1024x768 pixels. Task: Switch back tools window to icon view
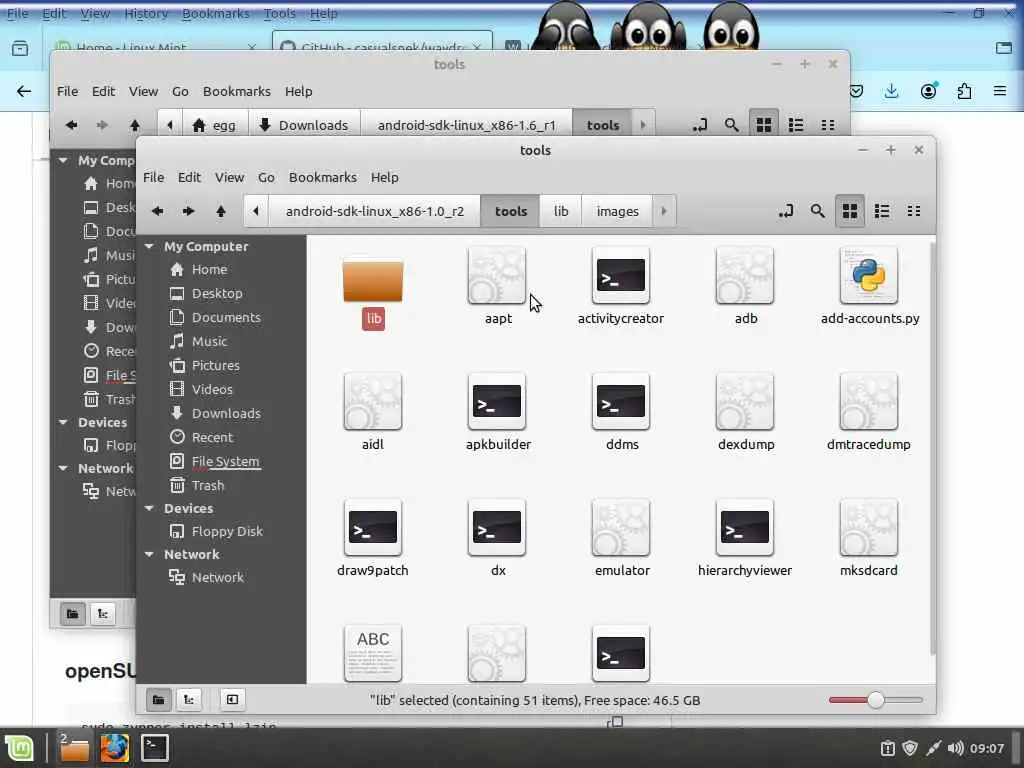(x=763, y=125)
